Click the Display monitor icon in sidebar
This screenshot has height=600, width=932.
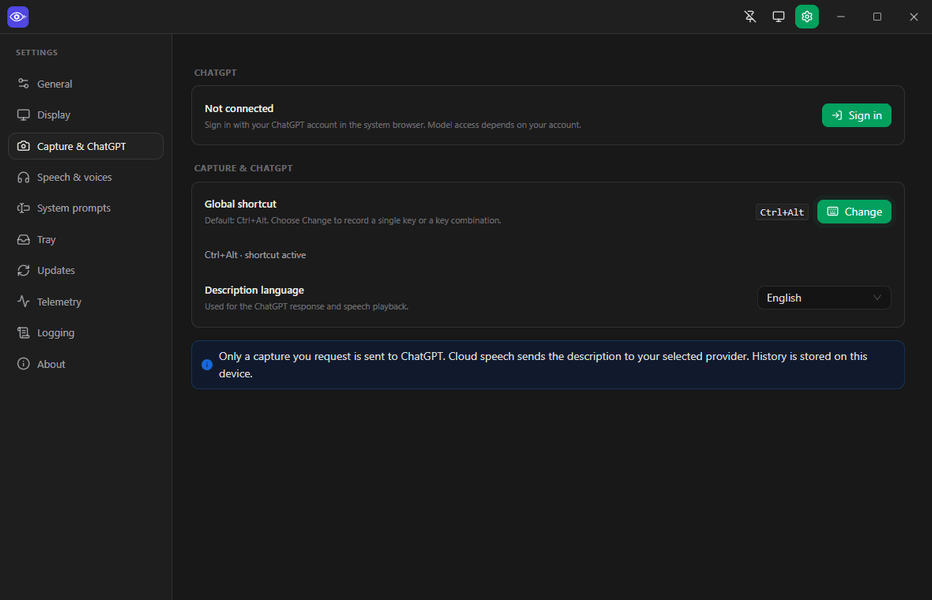23,115
